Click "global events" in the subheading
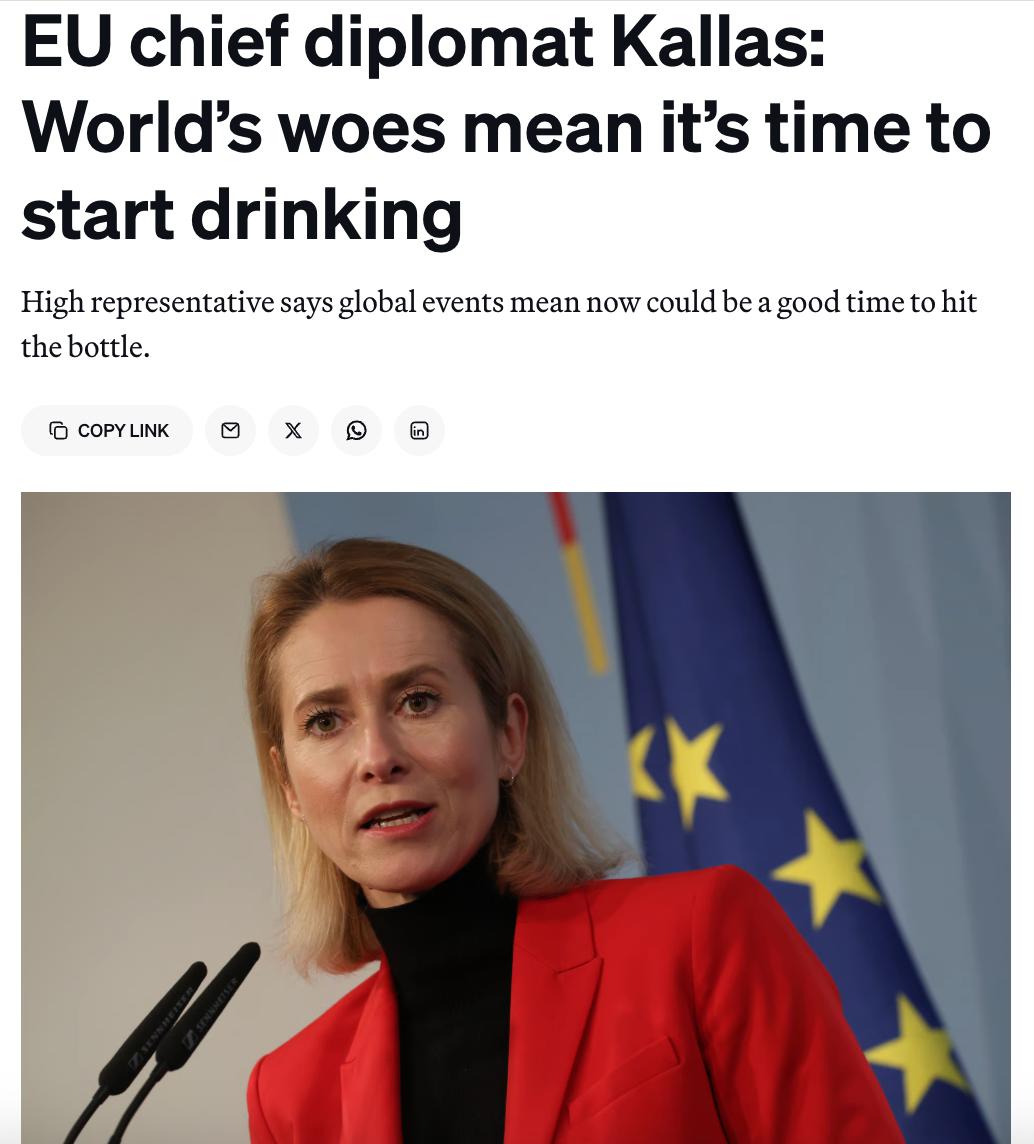This screenshot has width=1034, height=1144. click(420, 301)
